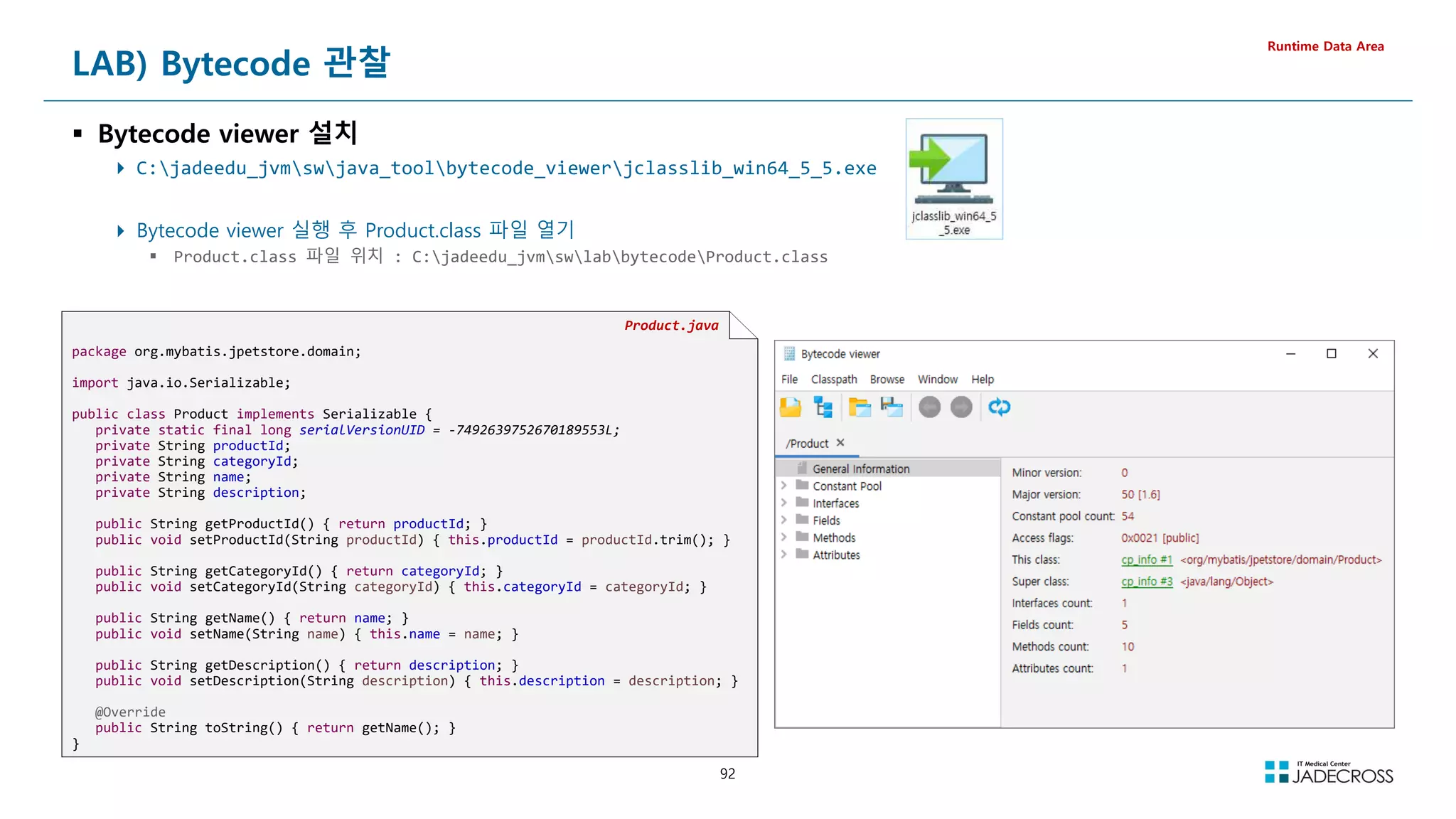This screenshot has height=819, width=1456.
Task: Click the Constant pool count value 54
Action: 1128,516
